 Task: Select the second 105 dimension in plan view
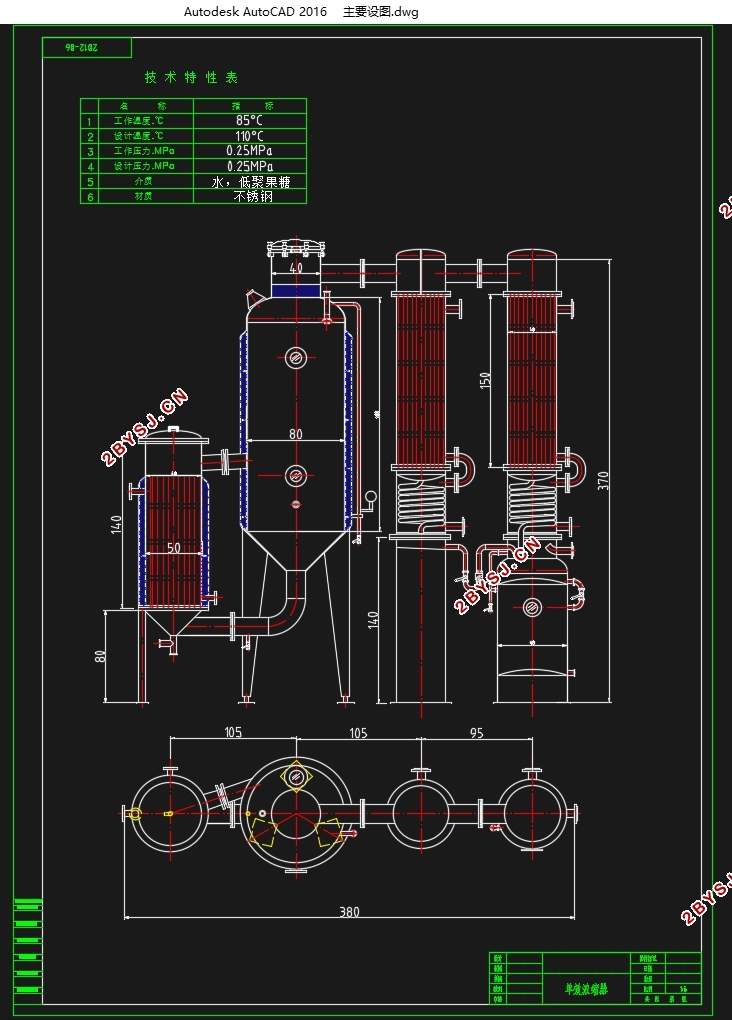(x=359, y=733)
